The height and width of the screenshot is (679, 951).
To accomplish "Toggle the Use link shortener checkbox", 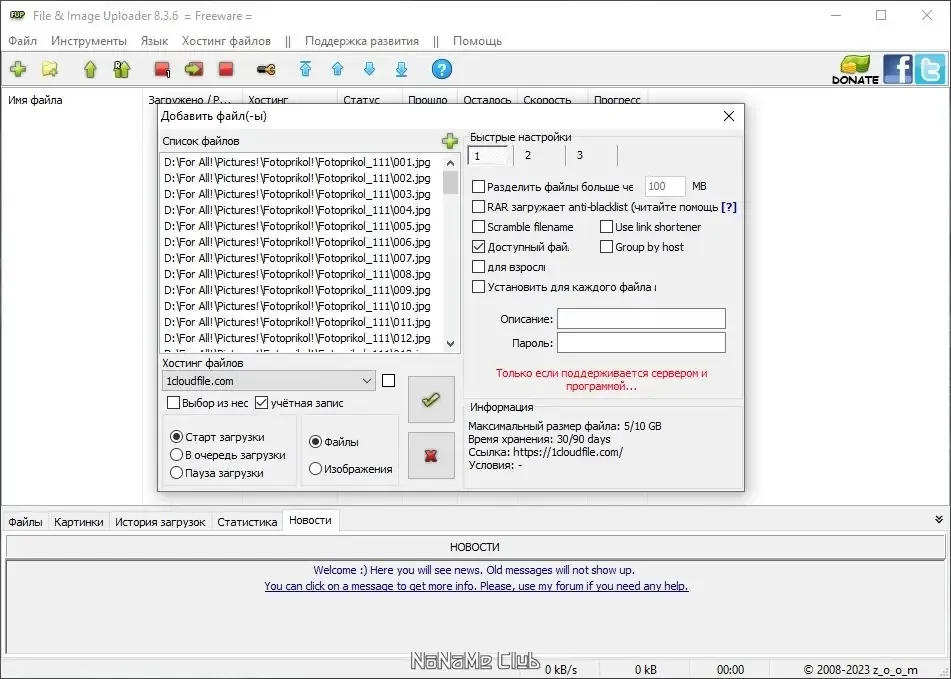I will pos(606,227).
